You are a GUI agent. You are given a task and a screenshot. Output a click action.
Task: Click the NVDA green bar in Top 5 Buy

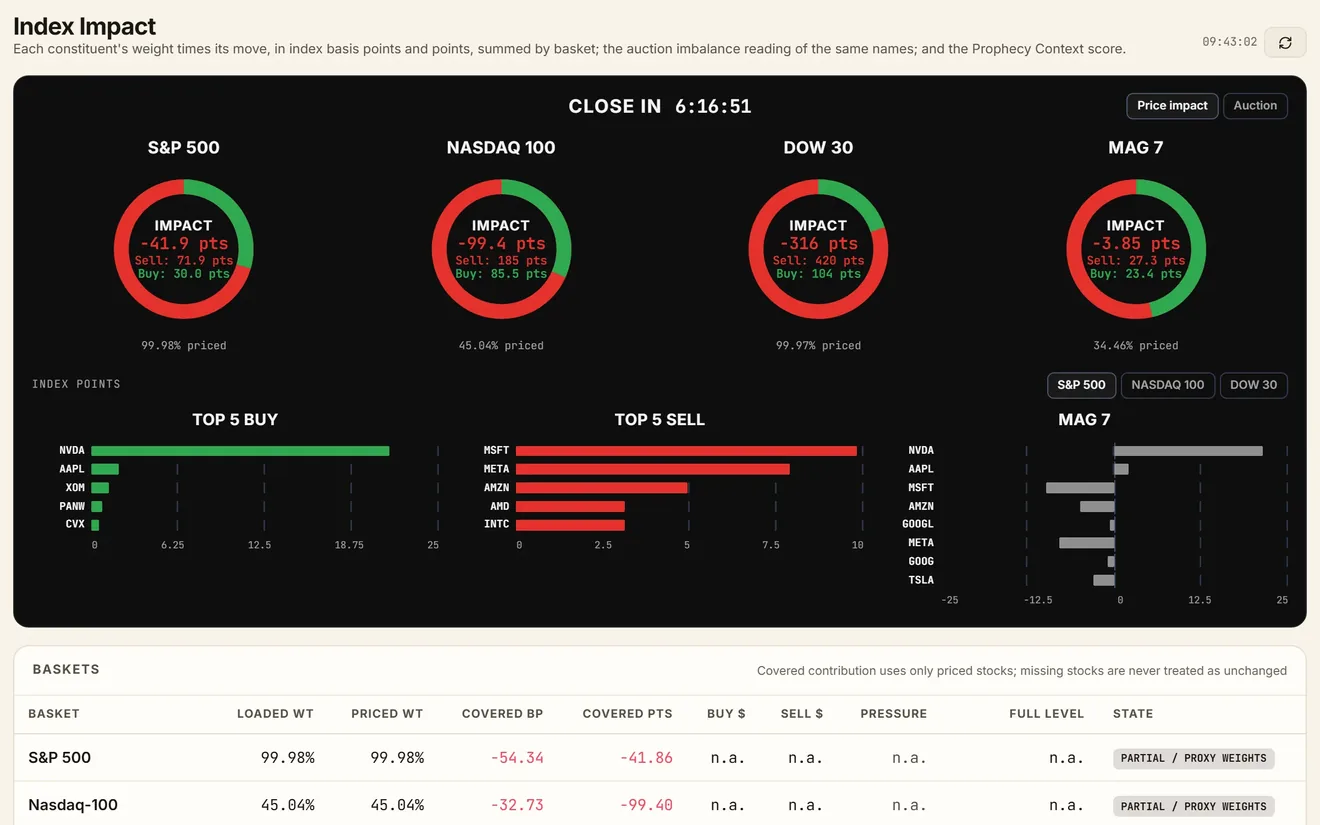(x=240, y=451)
